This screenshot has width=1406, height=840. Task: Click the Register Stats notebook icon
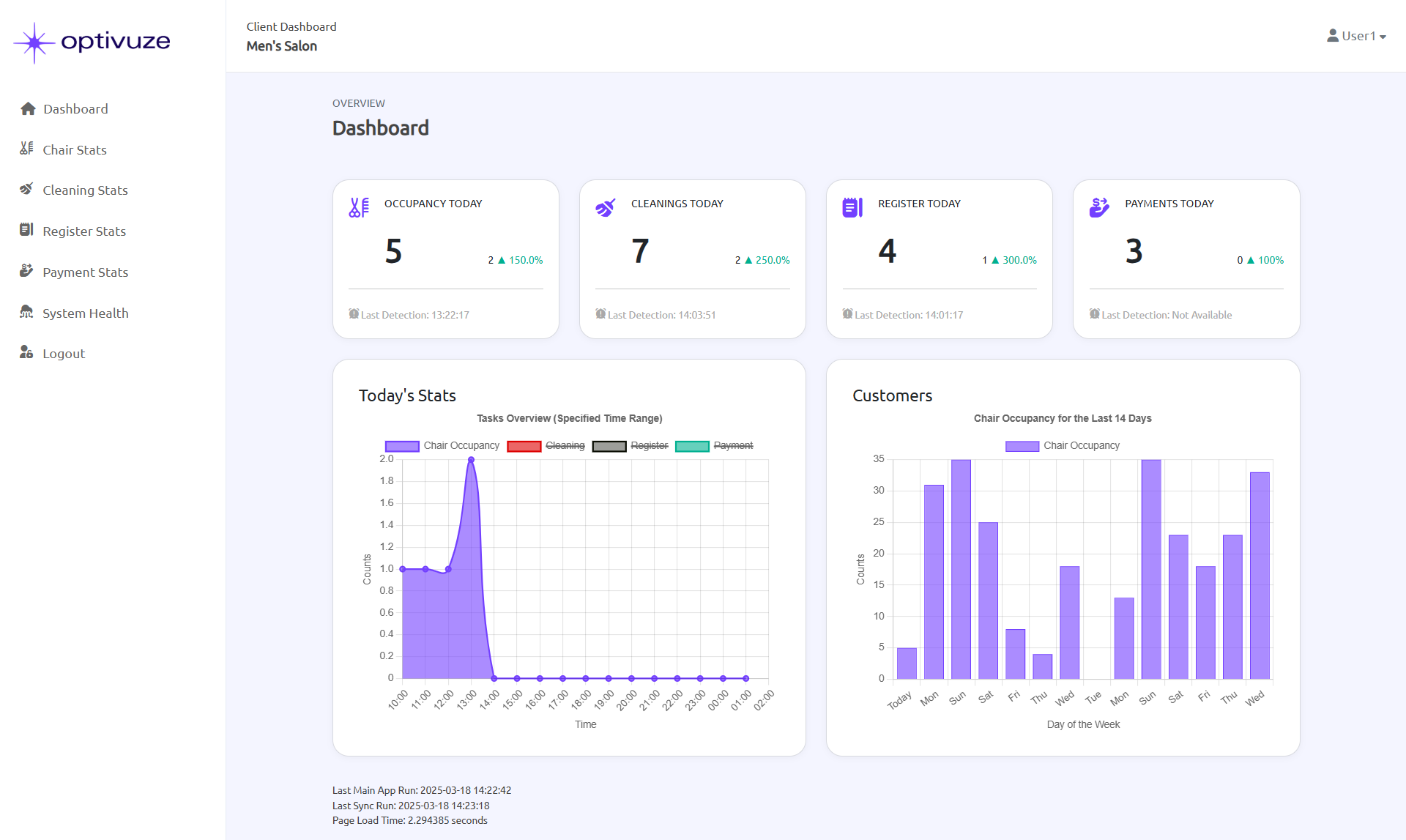26,230
